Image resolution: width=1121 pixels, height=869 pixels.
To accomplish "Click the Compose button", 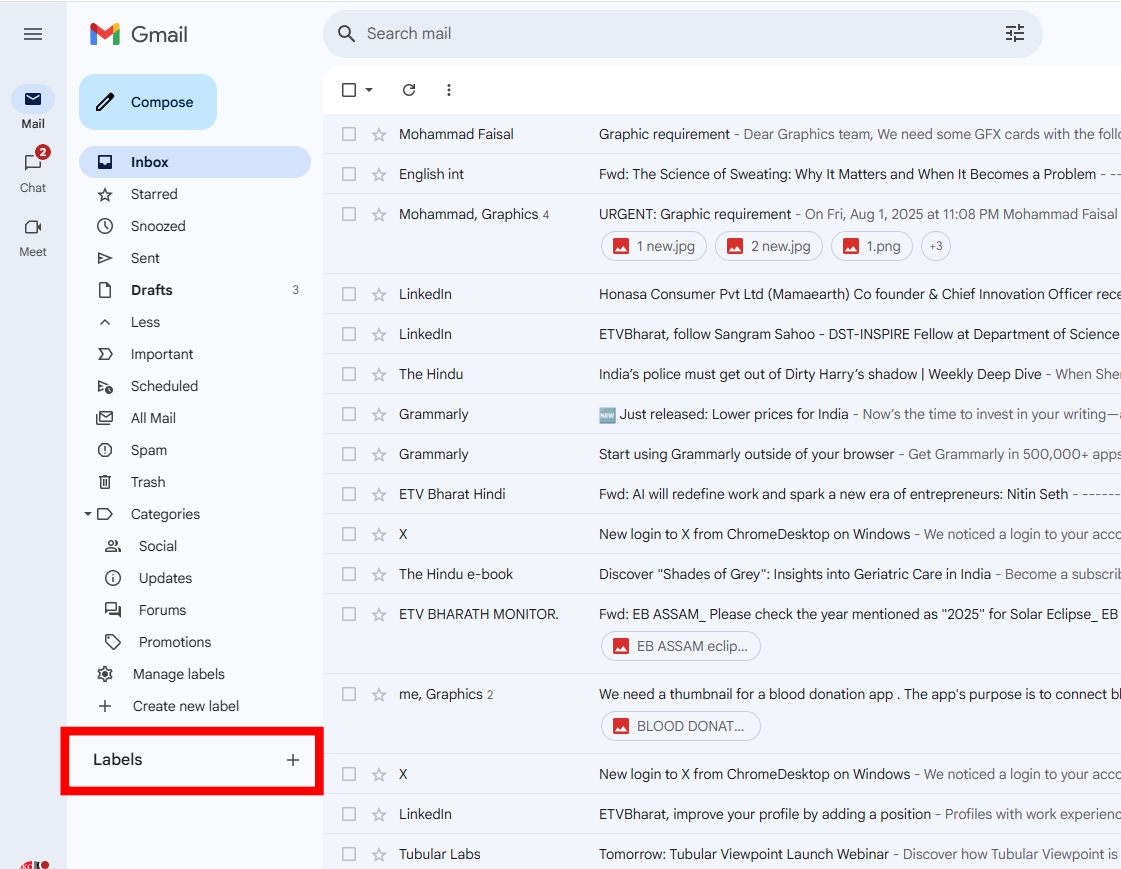I will coord(147,101).
